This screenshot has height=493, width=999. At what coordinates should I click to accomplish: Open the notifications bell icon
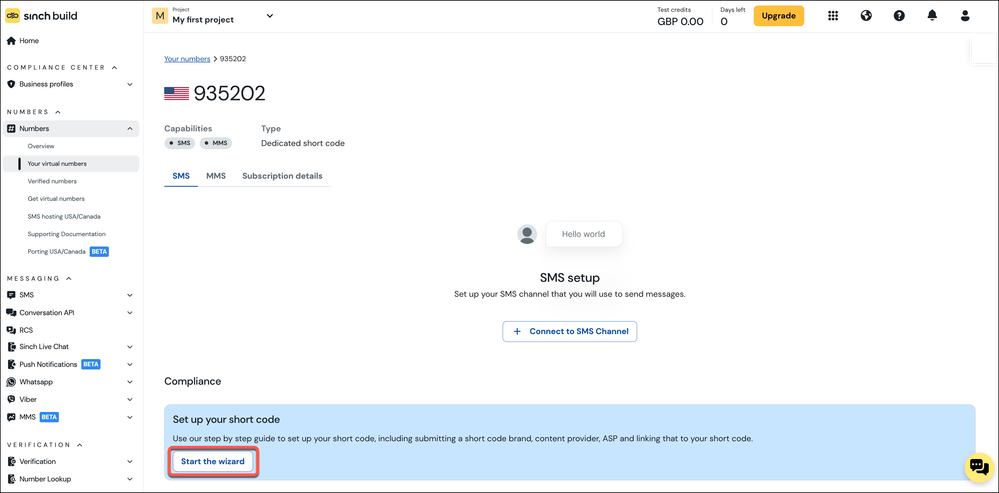(932, 16)
